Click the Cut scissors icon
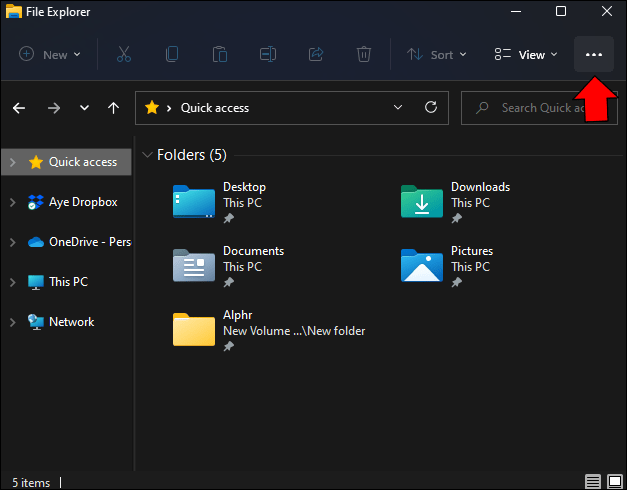 pyautogui.click(x=124, y=55)
